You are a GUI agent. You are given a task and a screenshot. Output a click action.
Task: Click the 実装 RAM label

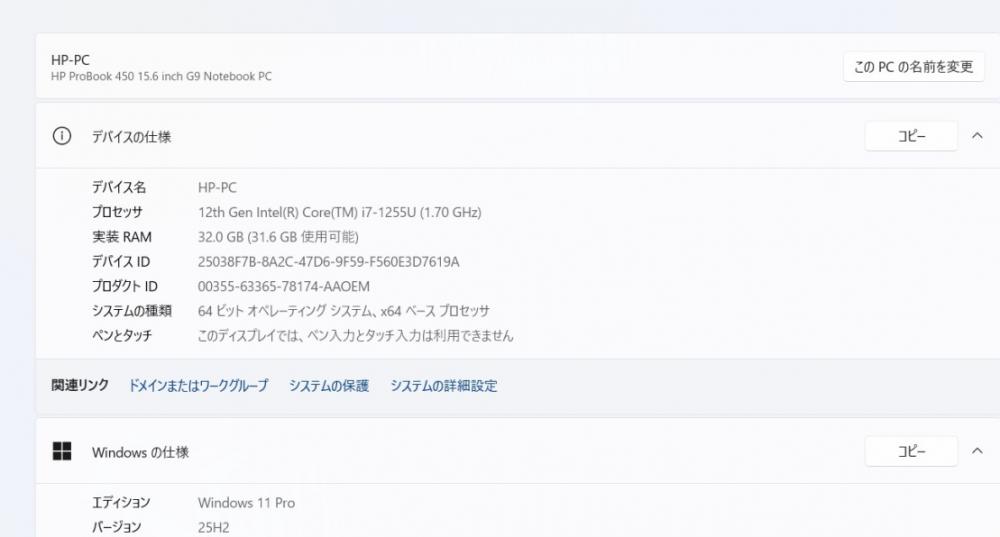(122, 237)
